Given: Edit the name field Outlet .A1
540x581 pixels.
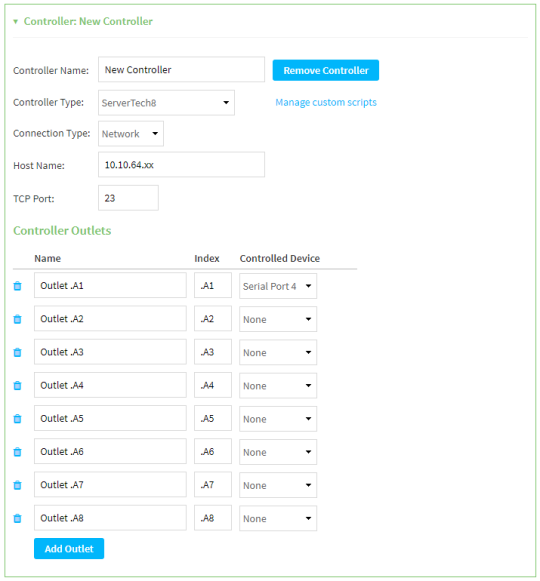Looking at the screenshot, I should pyautogui.click(x=110, y=285).
